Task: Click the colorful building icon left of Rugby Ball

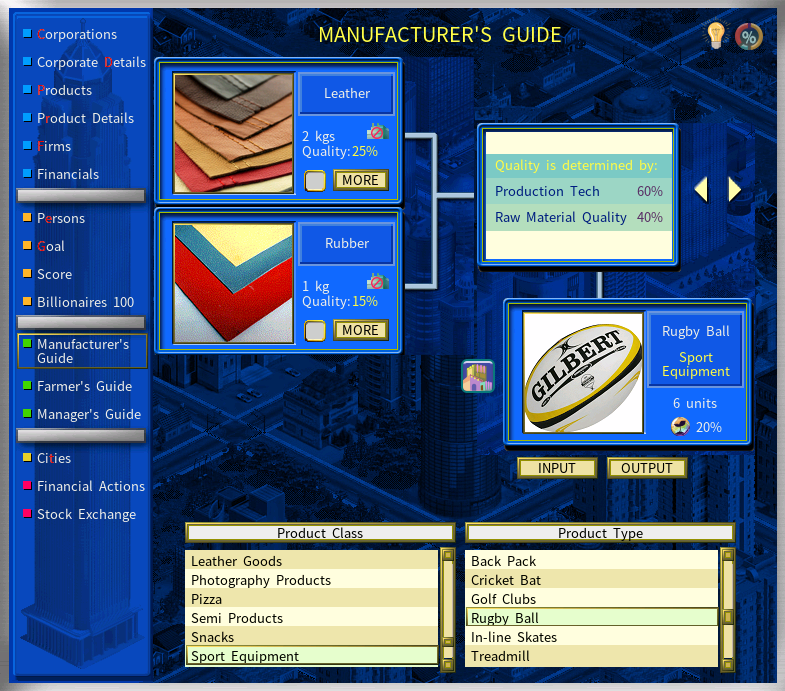Action: tap(478, 376)
